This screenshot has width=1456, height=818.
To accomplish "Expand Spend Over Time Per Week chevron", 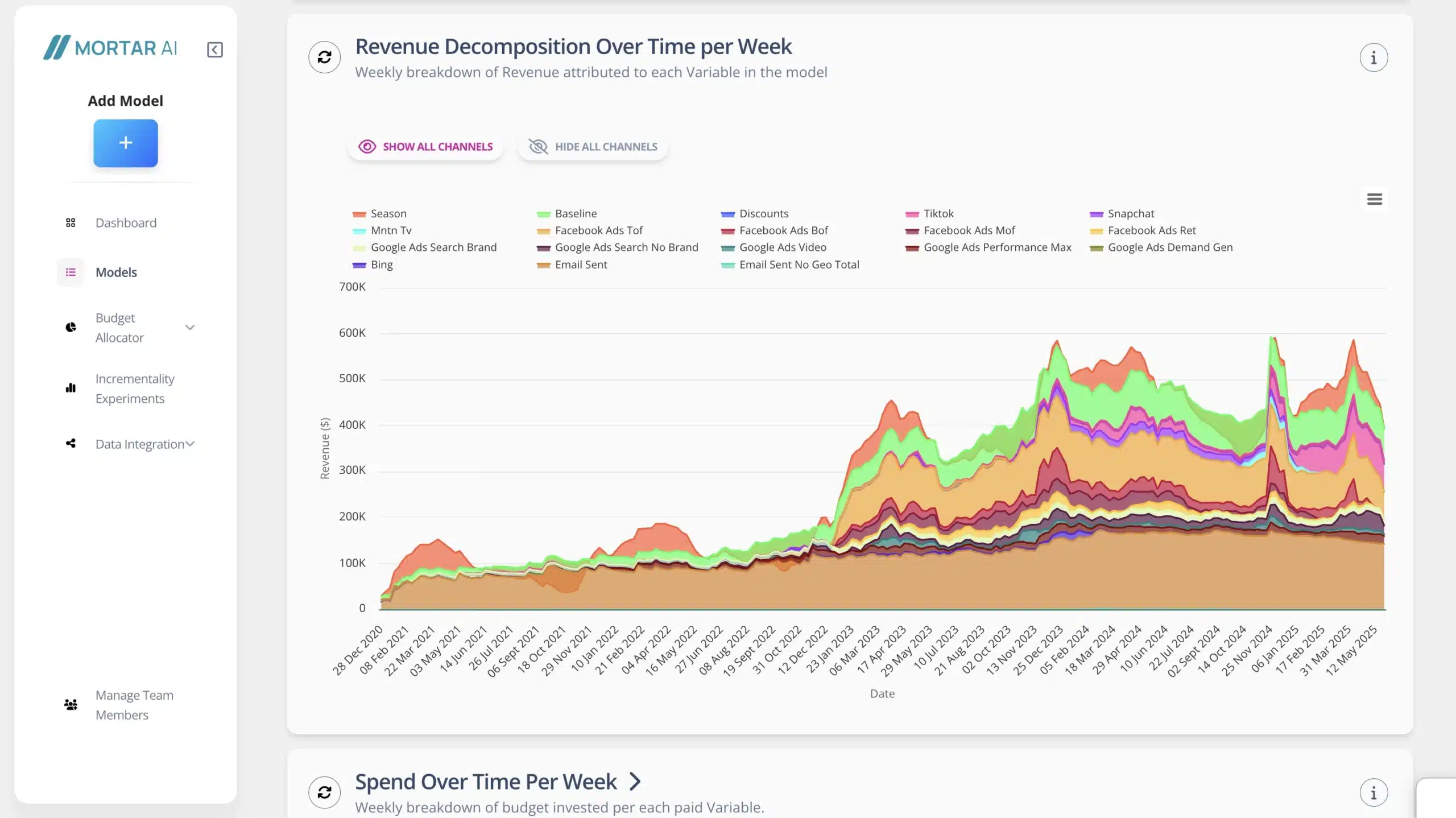I will point(635,782).
